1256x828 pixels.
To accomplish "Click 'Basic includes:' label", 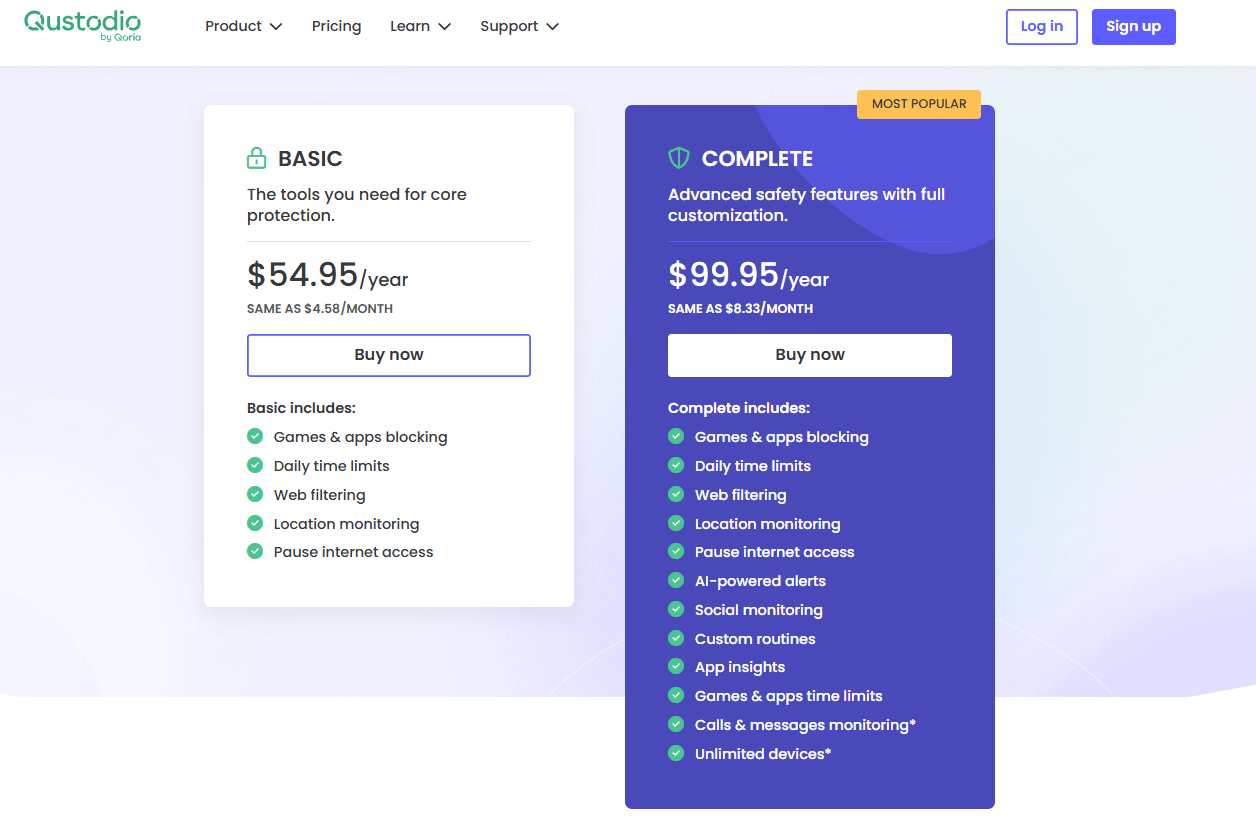I will [x=301, y=408].
